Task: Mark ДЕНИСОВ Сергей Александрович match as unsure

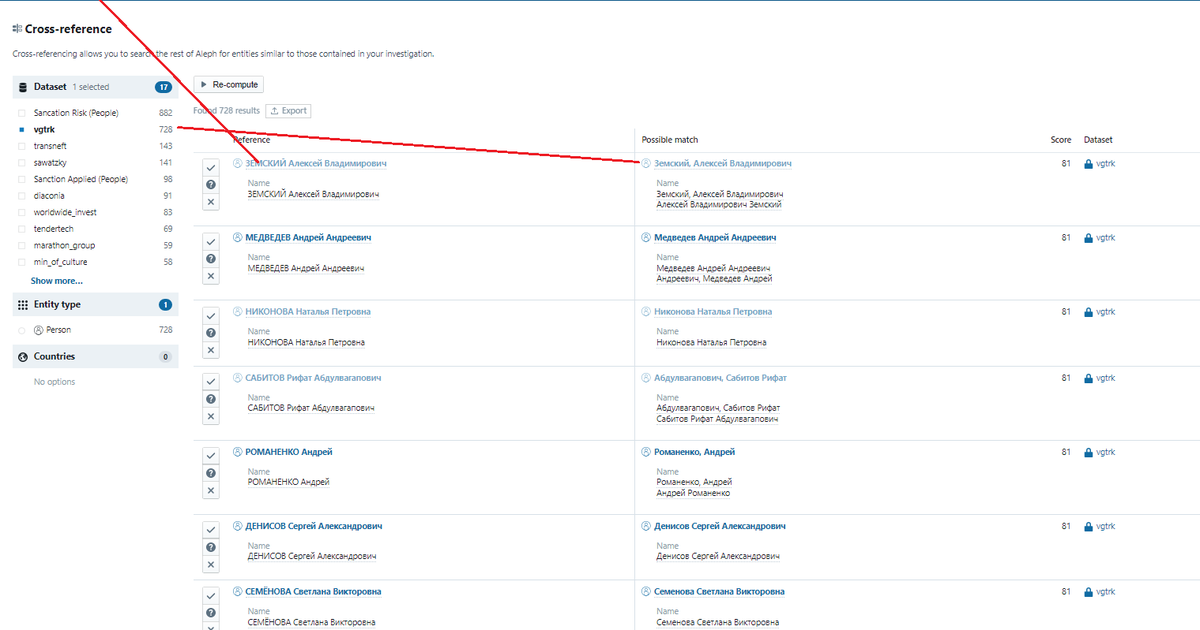Action: point(210,547)
